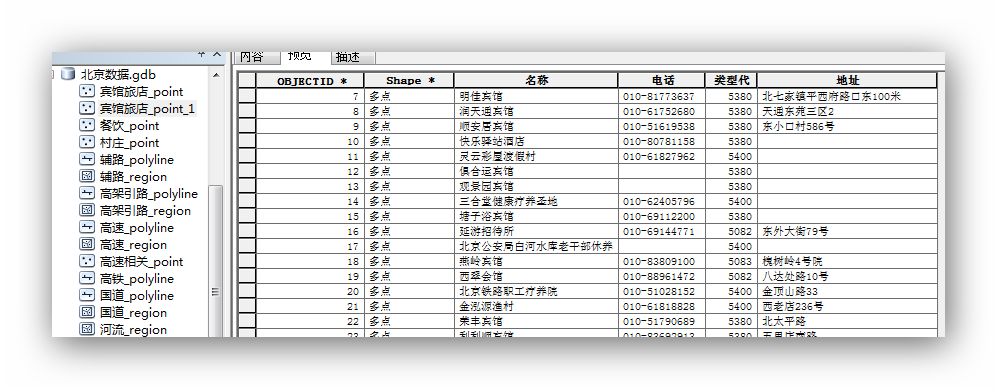Select 国道_region feature class
The image size is (997, 389).
(134, 313)
